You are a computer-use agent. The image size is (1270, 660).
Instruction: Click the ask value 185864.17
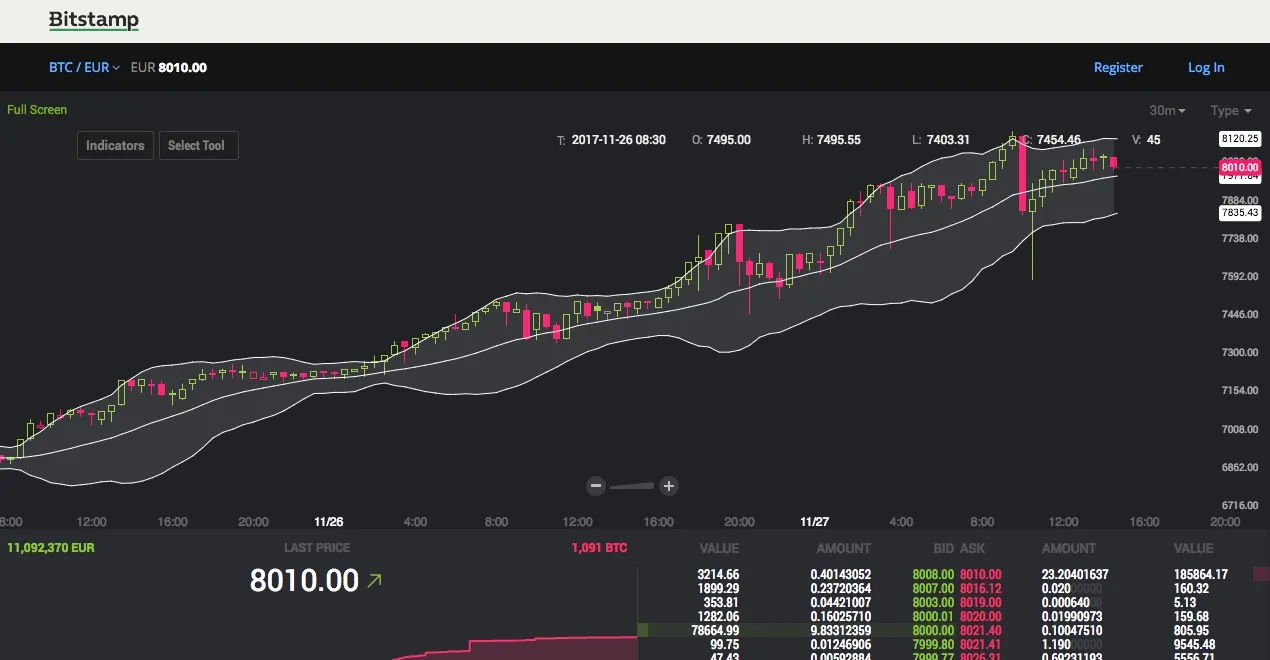tap(1200, 575)
